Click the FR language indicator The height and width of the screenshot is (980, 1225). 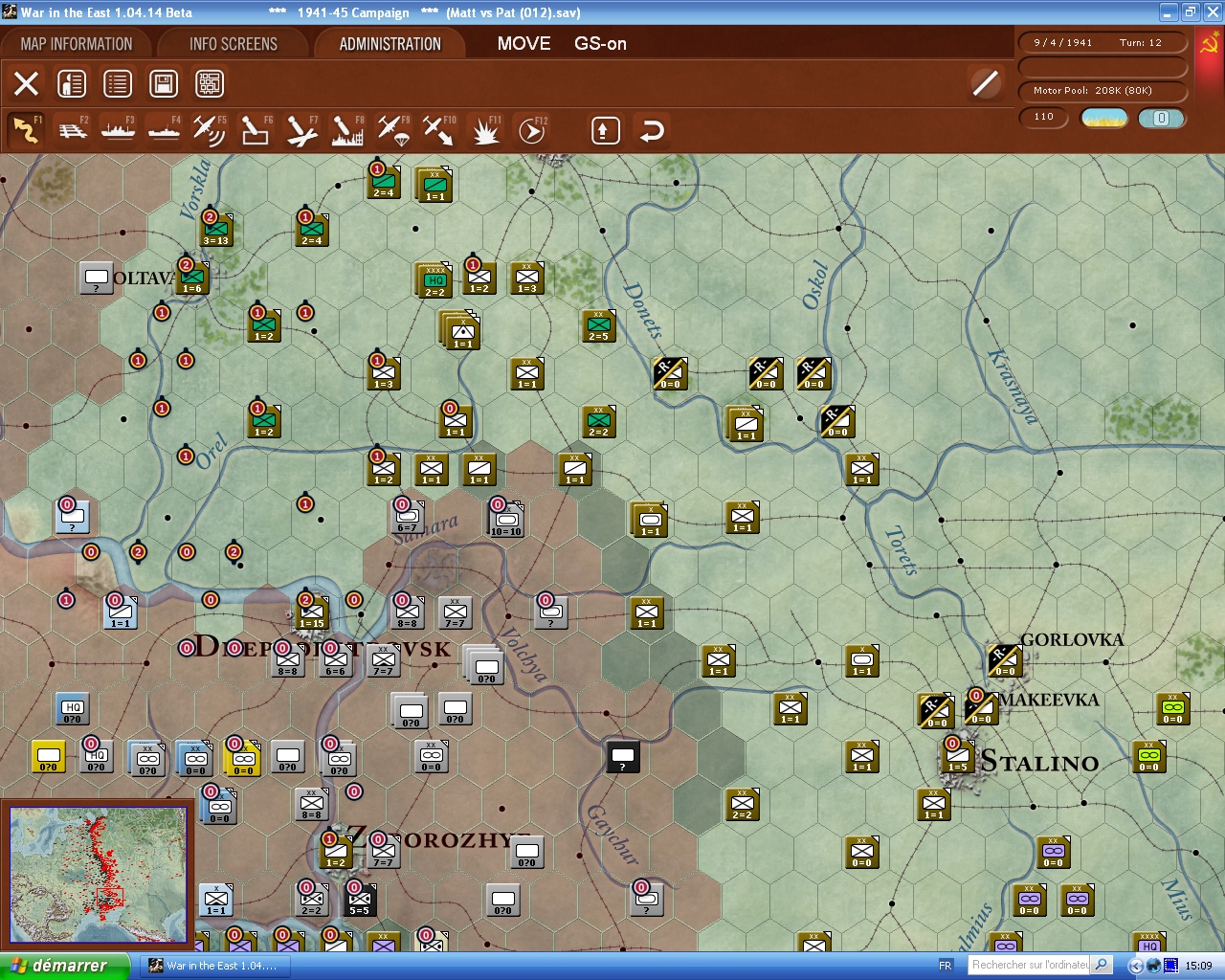point(946,966)
